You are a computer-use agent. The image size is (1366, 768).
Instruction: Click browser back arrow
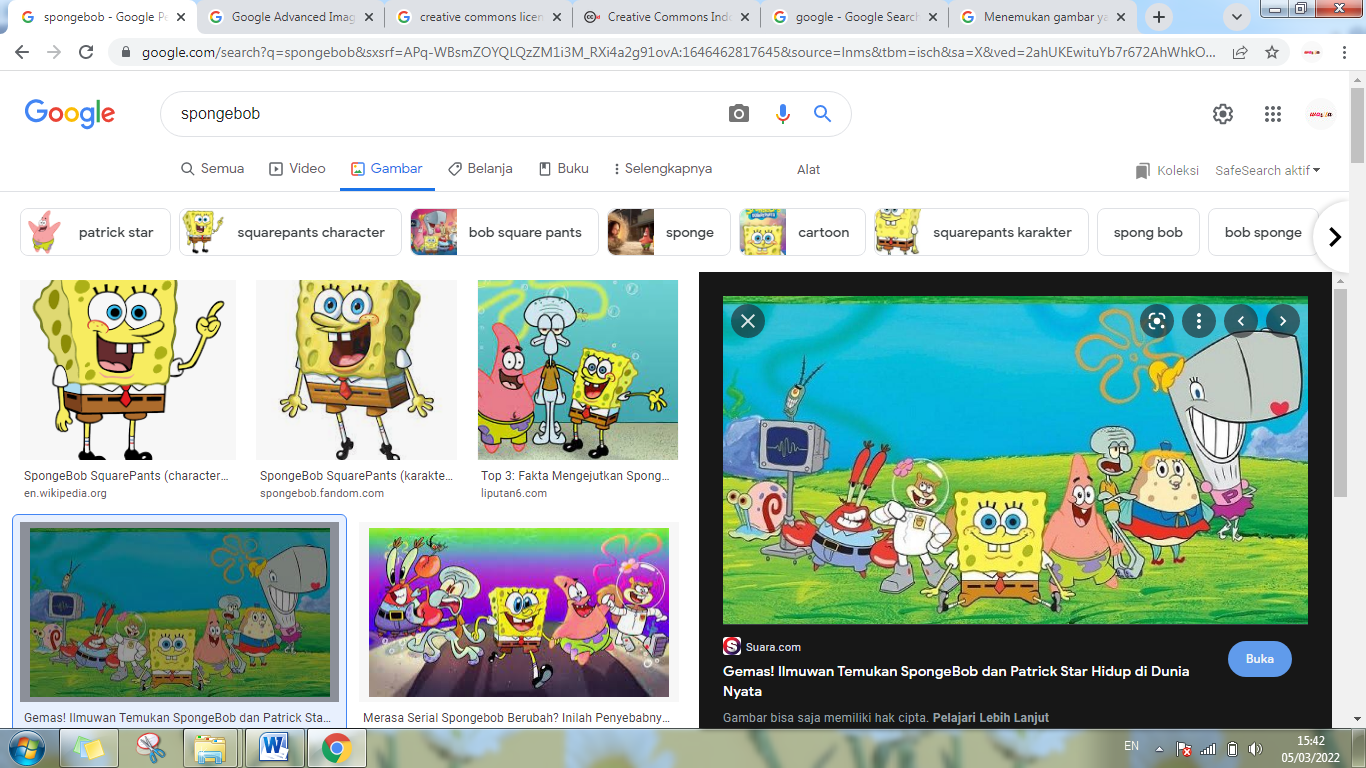tap(24, 52)
